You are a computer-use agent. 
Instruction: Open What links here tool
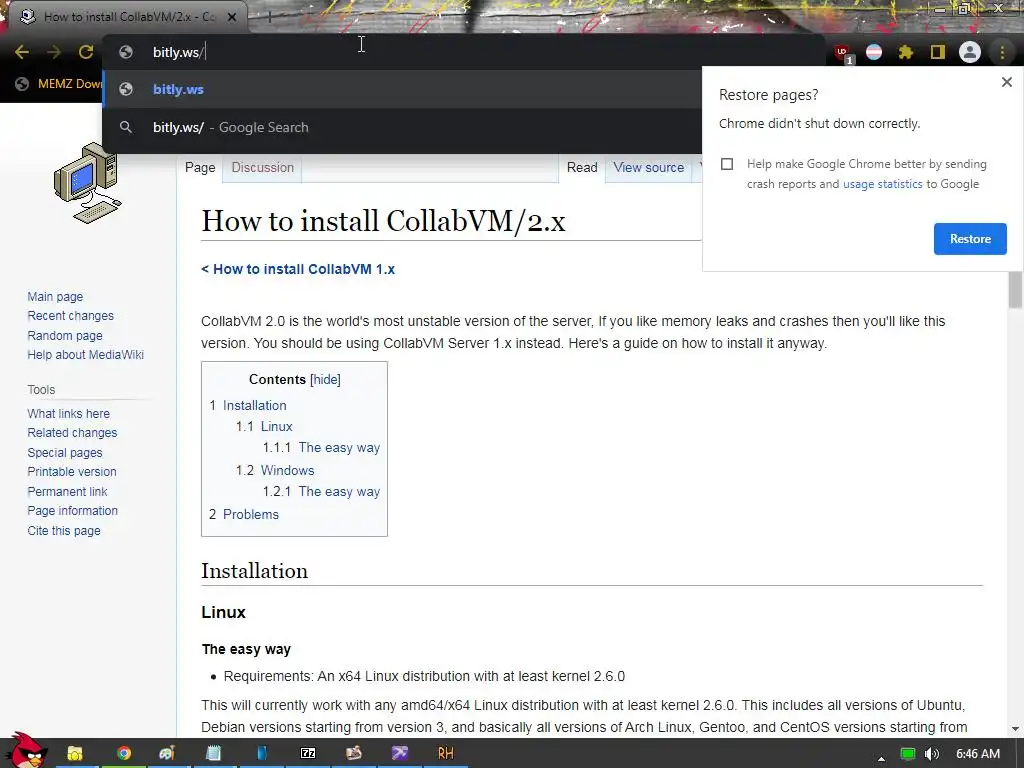tap(69, 413)
